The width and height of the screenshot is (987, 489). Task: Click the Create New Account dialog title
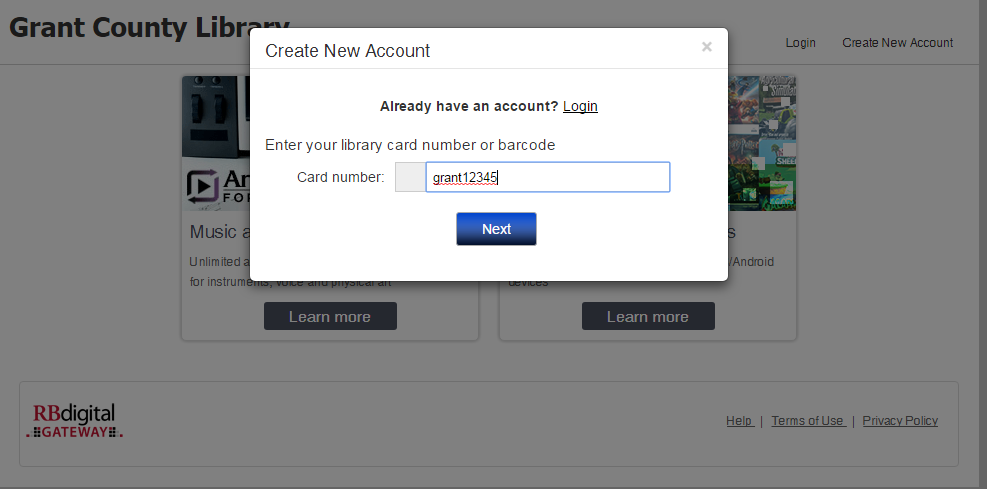(x=347, y=50)
